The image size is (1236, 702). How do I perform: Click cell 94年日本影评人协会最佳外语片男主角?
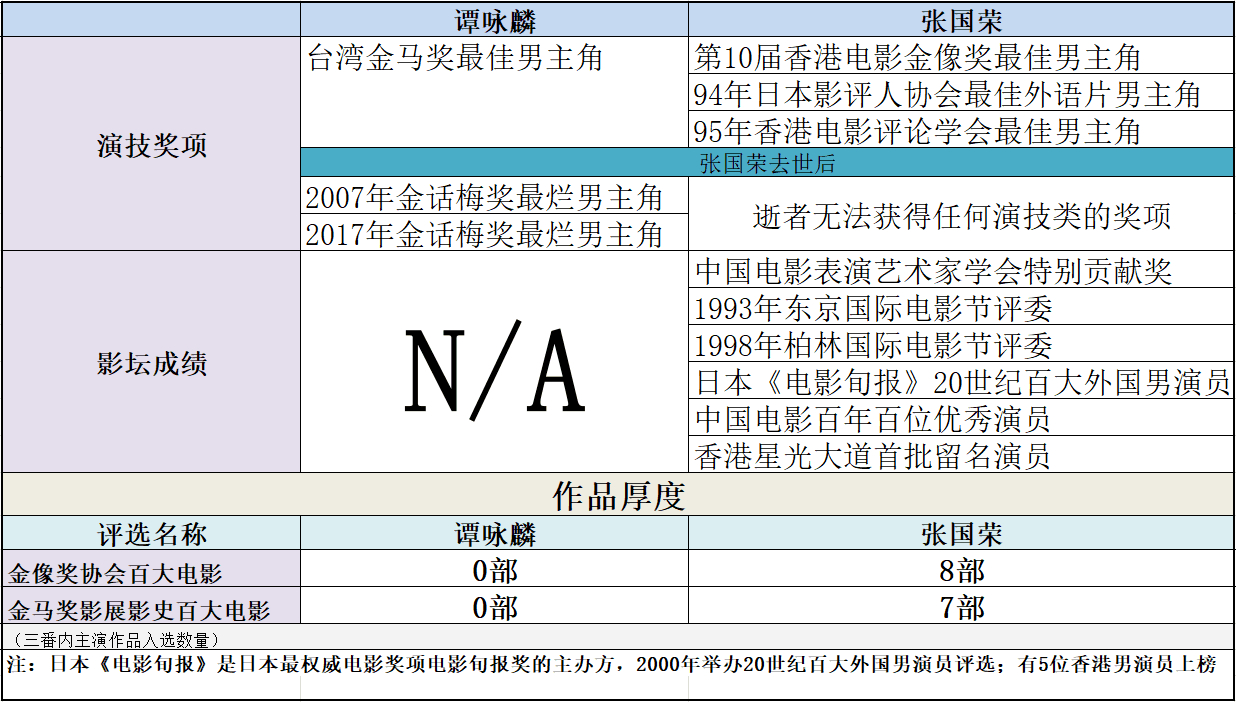click(962, 93)
